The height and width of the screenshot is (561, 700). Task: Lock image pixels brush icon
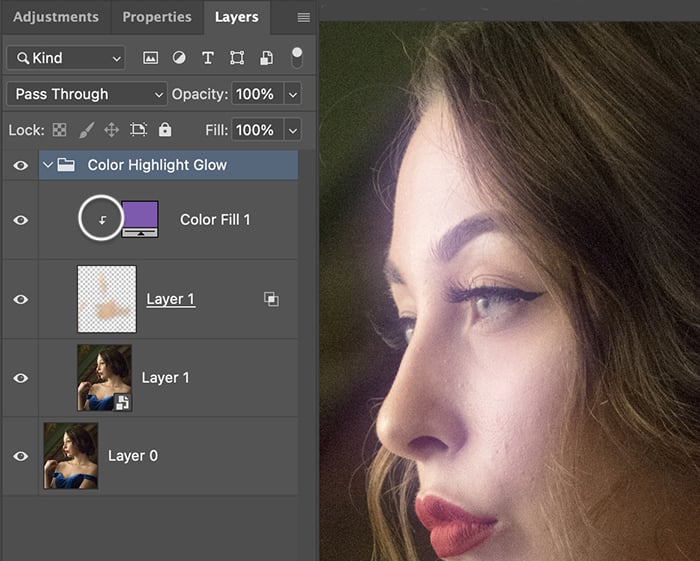pos(86,130)
